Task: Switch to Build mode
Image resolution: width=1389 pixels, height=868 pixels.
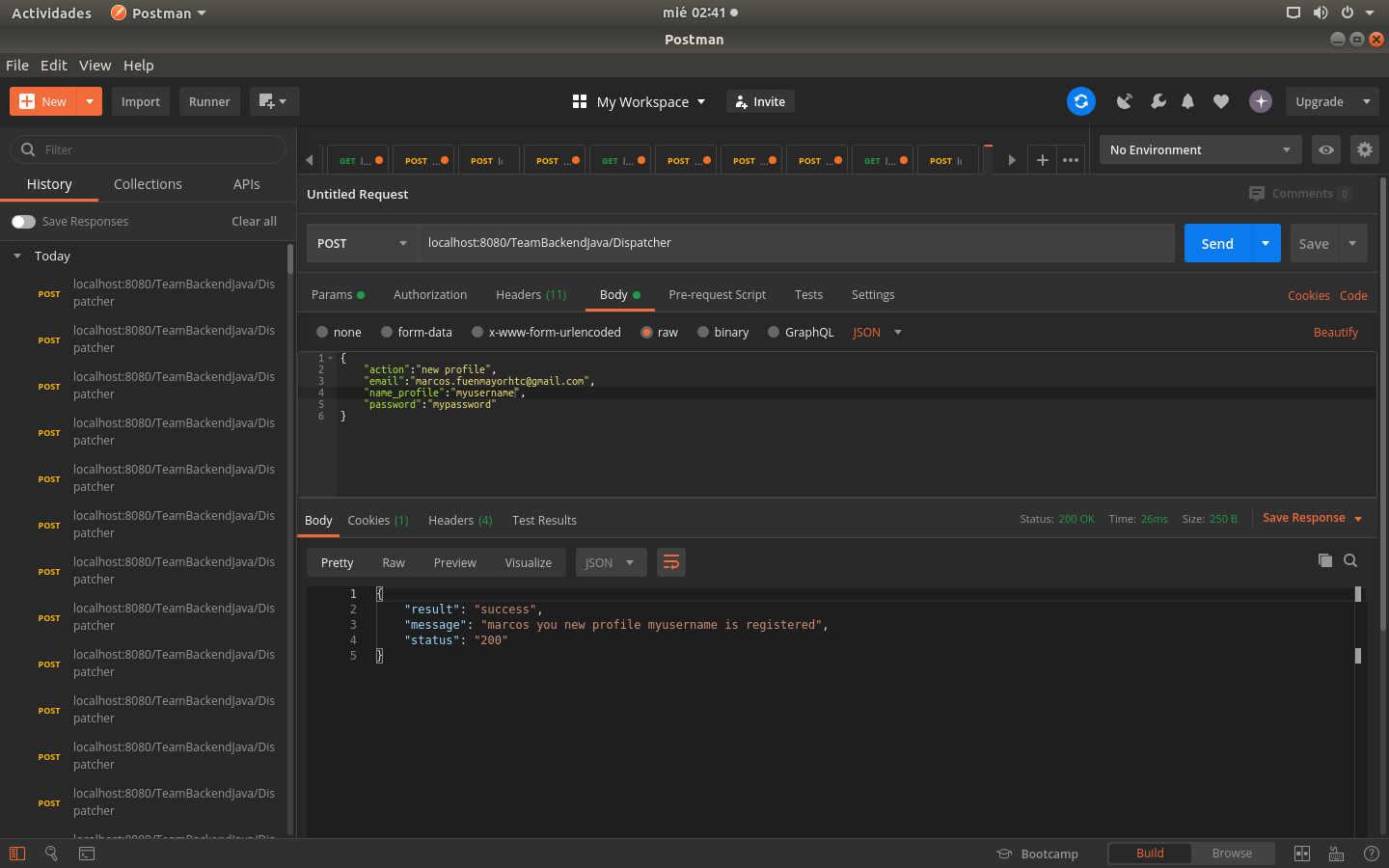Action: point(1150,854)
